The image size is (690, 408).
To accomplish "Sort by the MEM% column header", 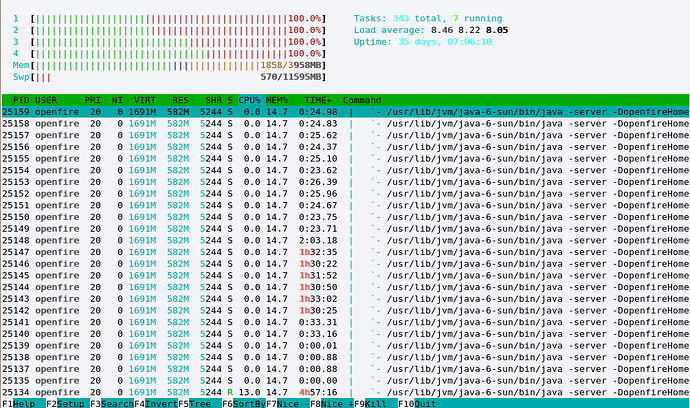I will [277, 100].
